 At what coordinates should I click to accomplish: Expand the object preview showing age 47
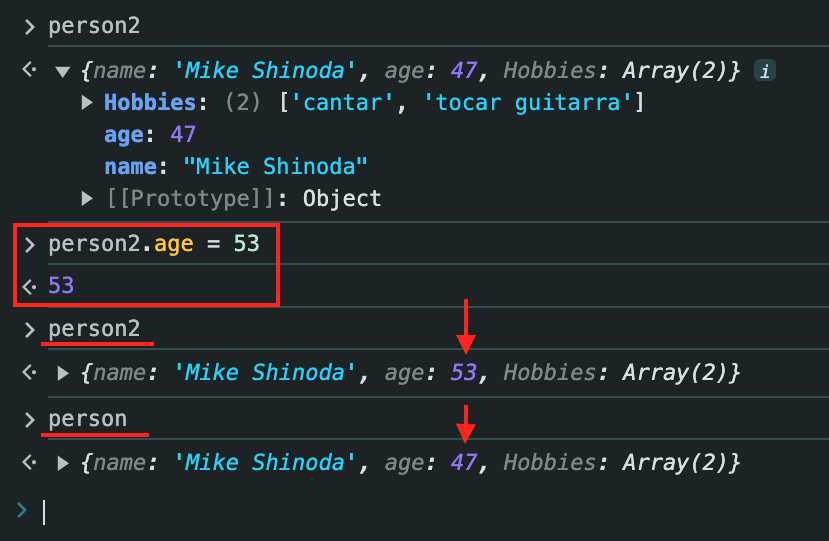pos(64,463)
